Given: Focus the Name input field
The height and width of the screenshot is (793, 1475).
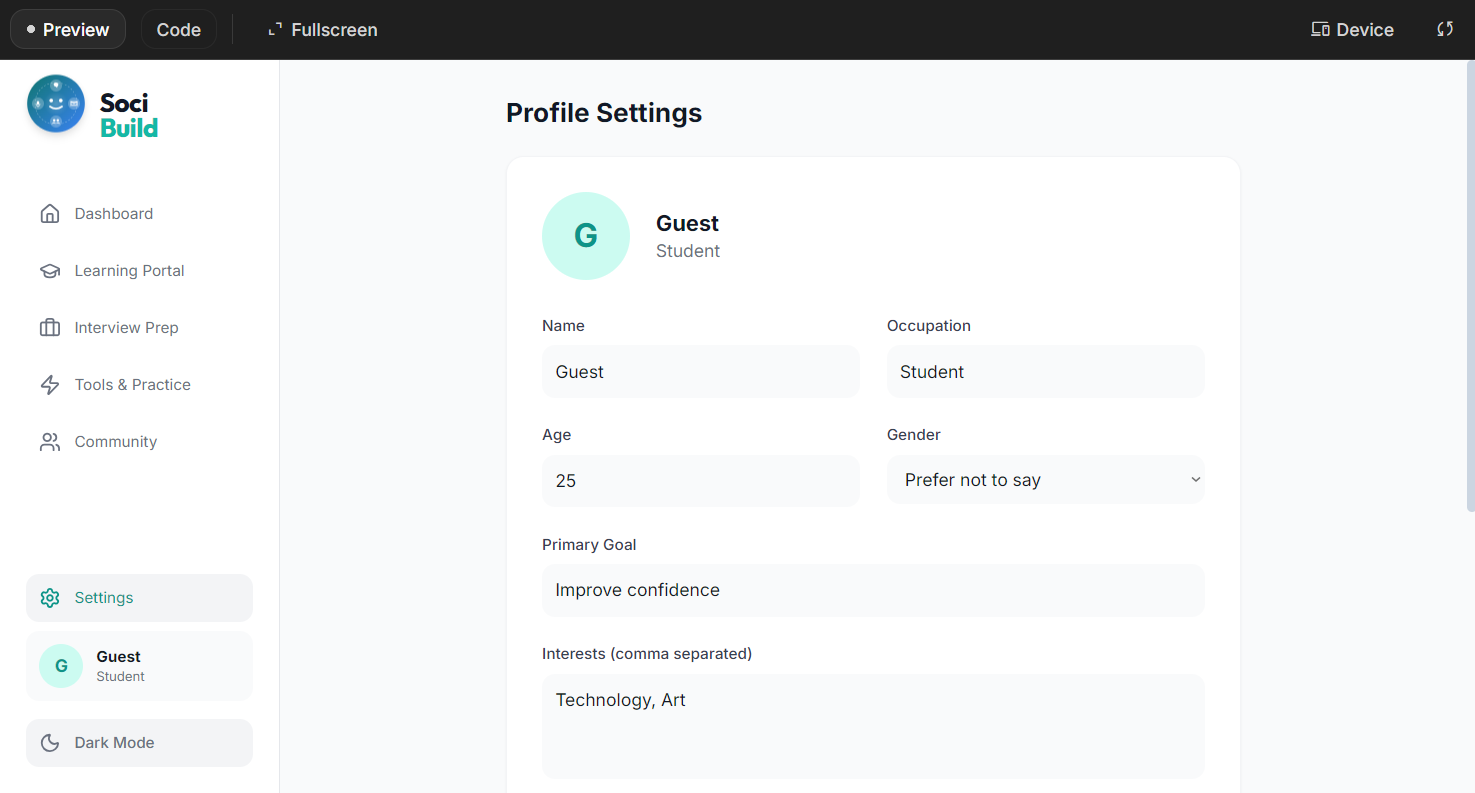Looking at the screenshot, I should click(700, 372).
